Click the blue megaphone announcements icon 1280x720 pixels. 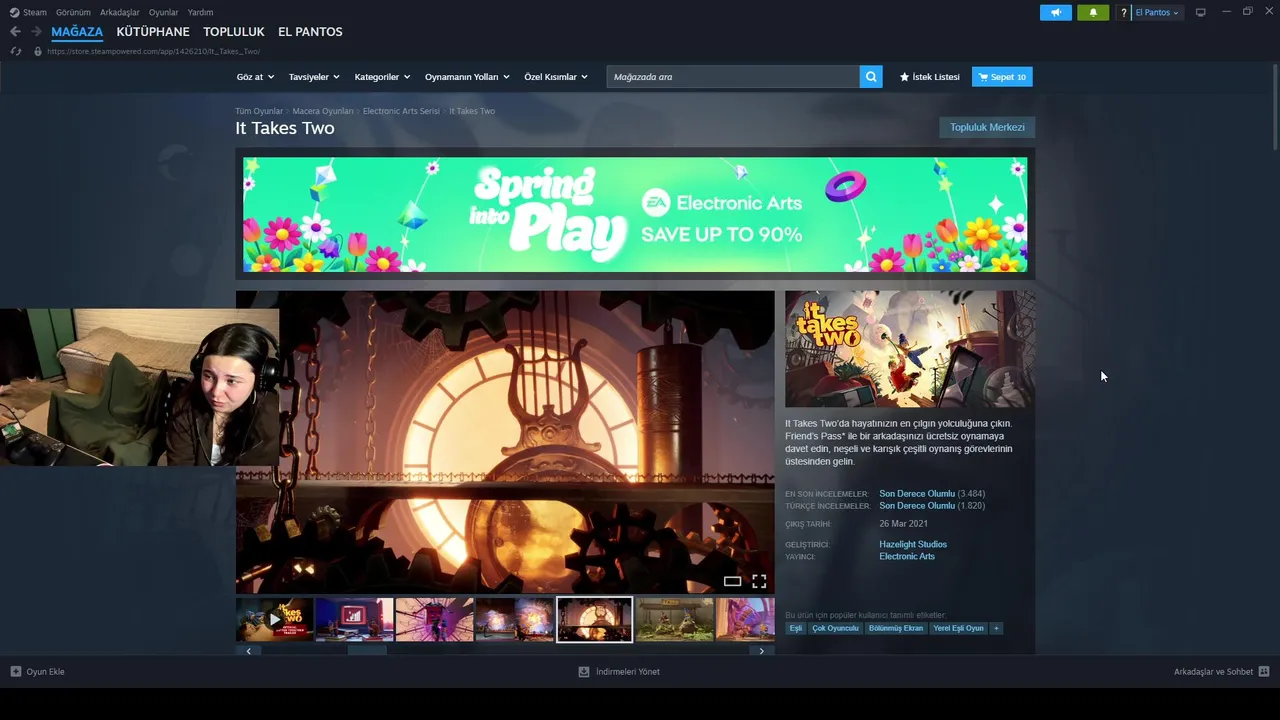coord(1056,13)
